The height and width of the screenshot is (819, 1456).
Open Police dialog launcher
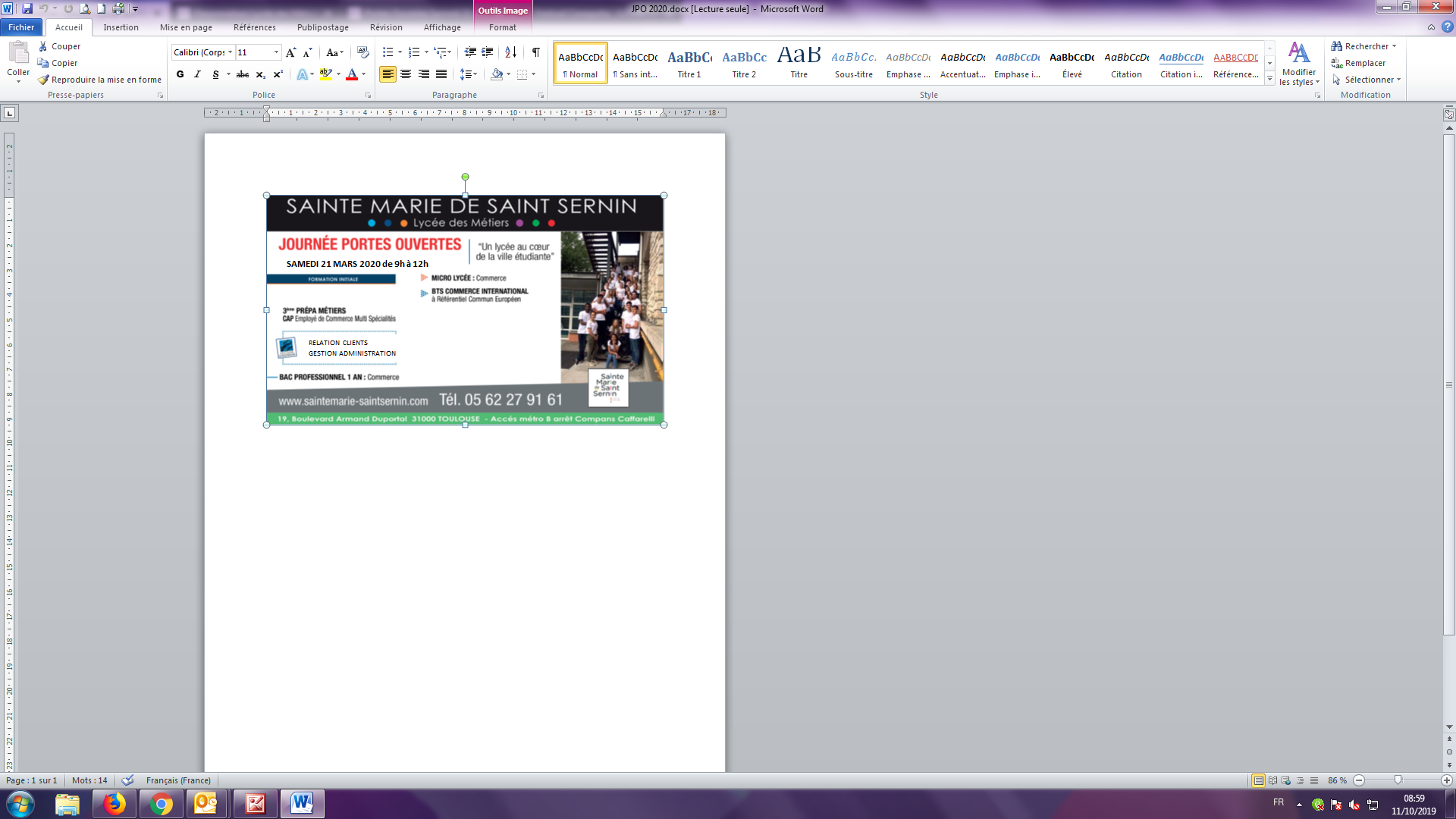coord(368,96)
